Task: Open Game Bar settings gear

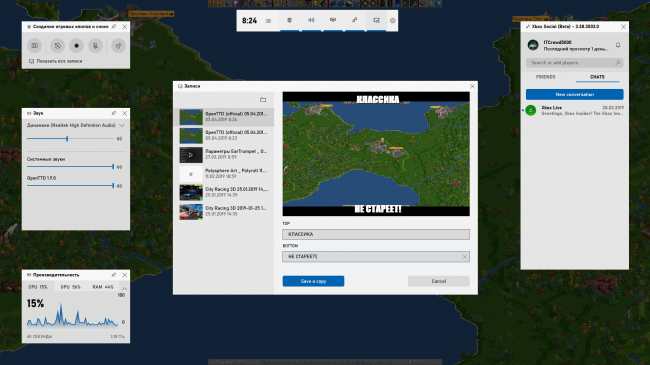Action: coord(393,20)
